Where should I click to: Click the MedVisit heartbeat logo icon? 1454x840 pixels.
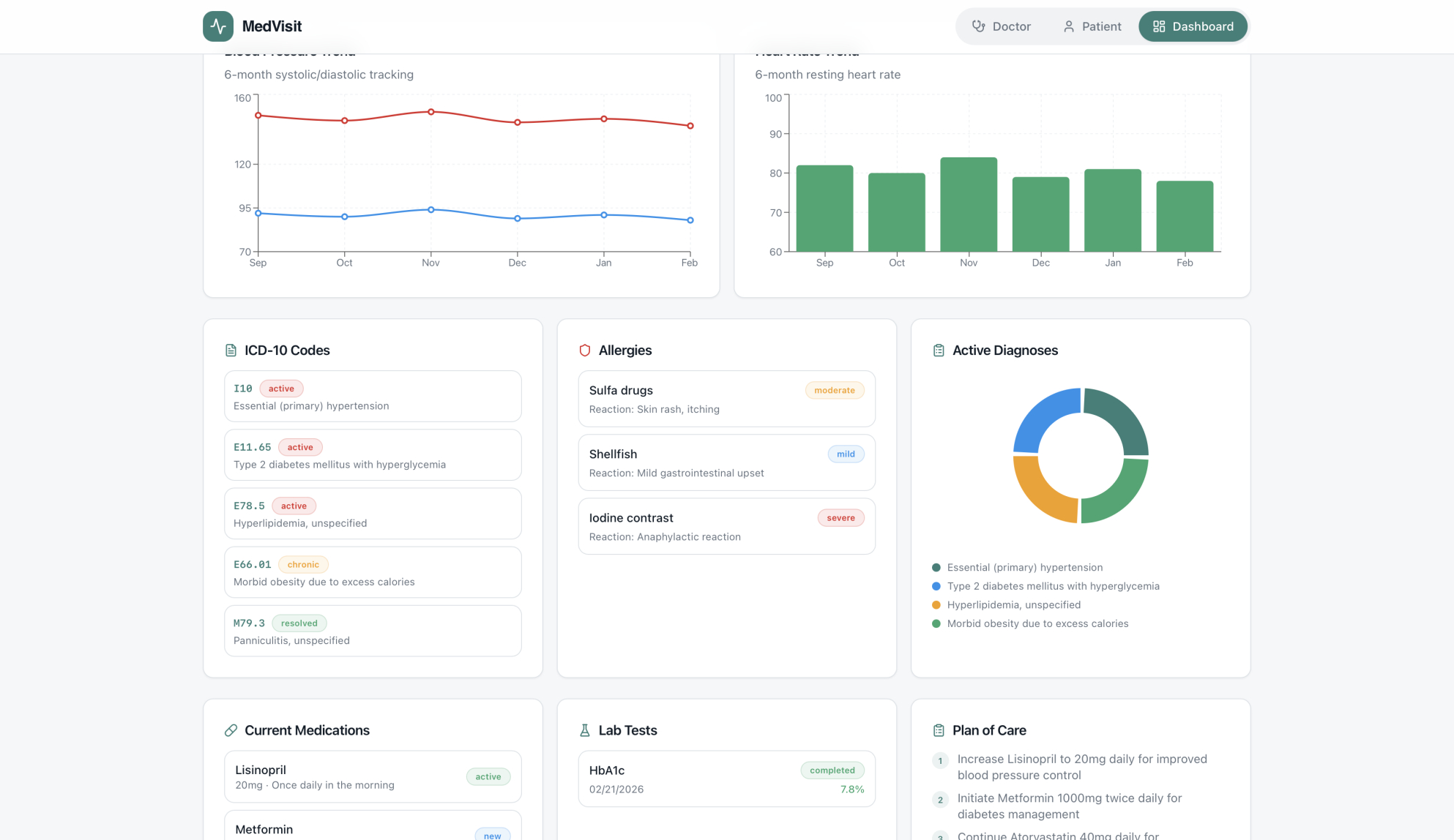pyautogui.click(x=218, y=26)
